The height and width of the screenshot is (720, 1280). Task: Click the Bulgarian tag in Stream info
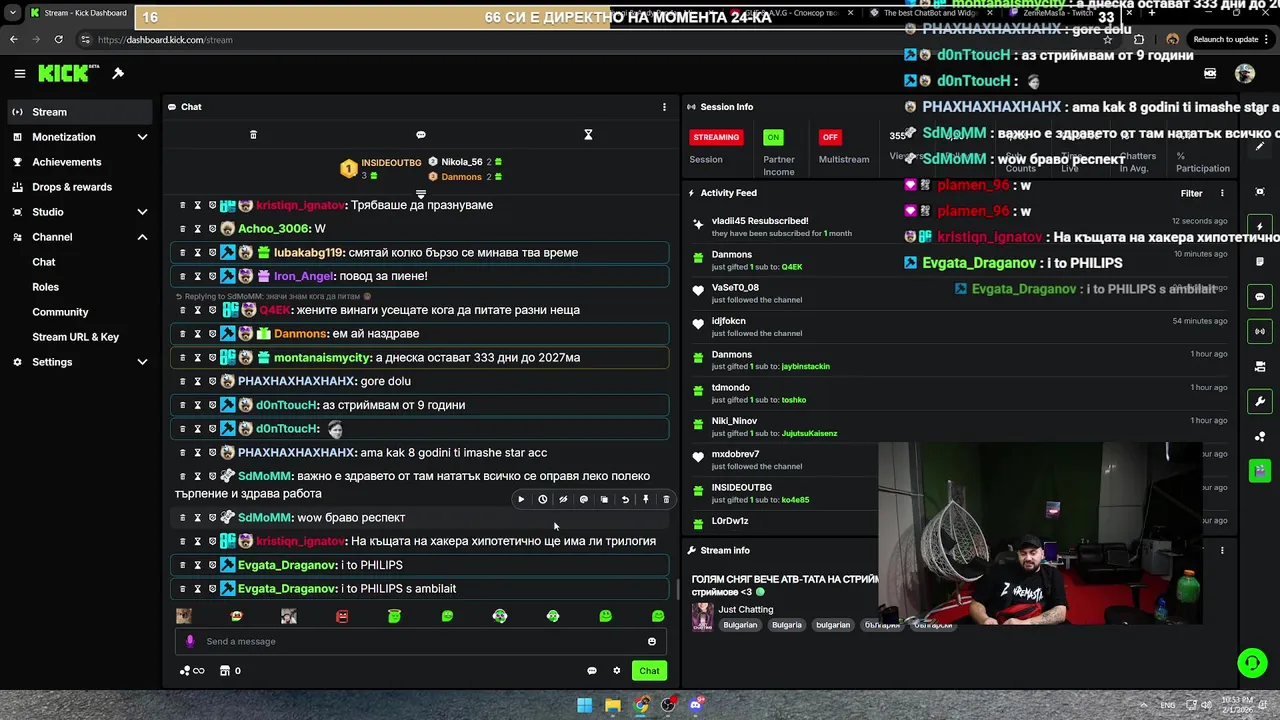[x=741, y=625]
